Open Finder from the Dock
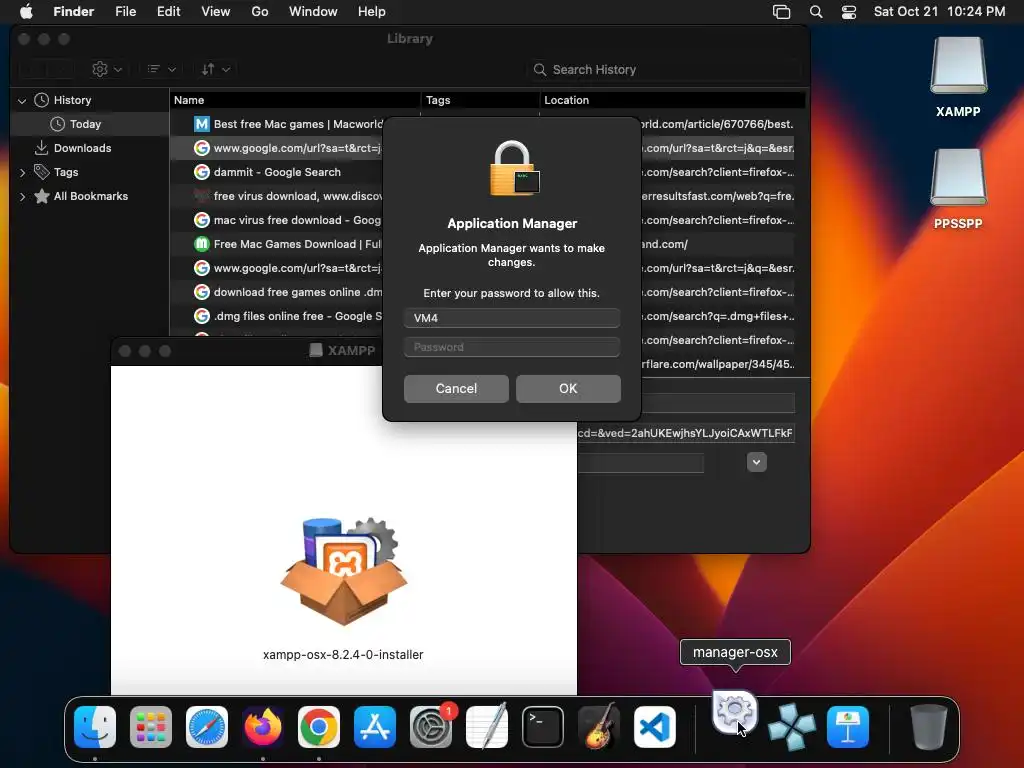Screen dimensions: 1024x768 tap(95, 727)
